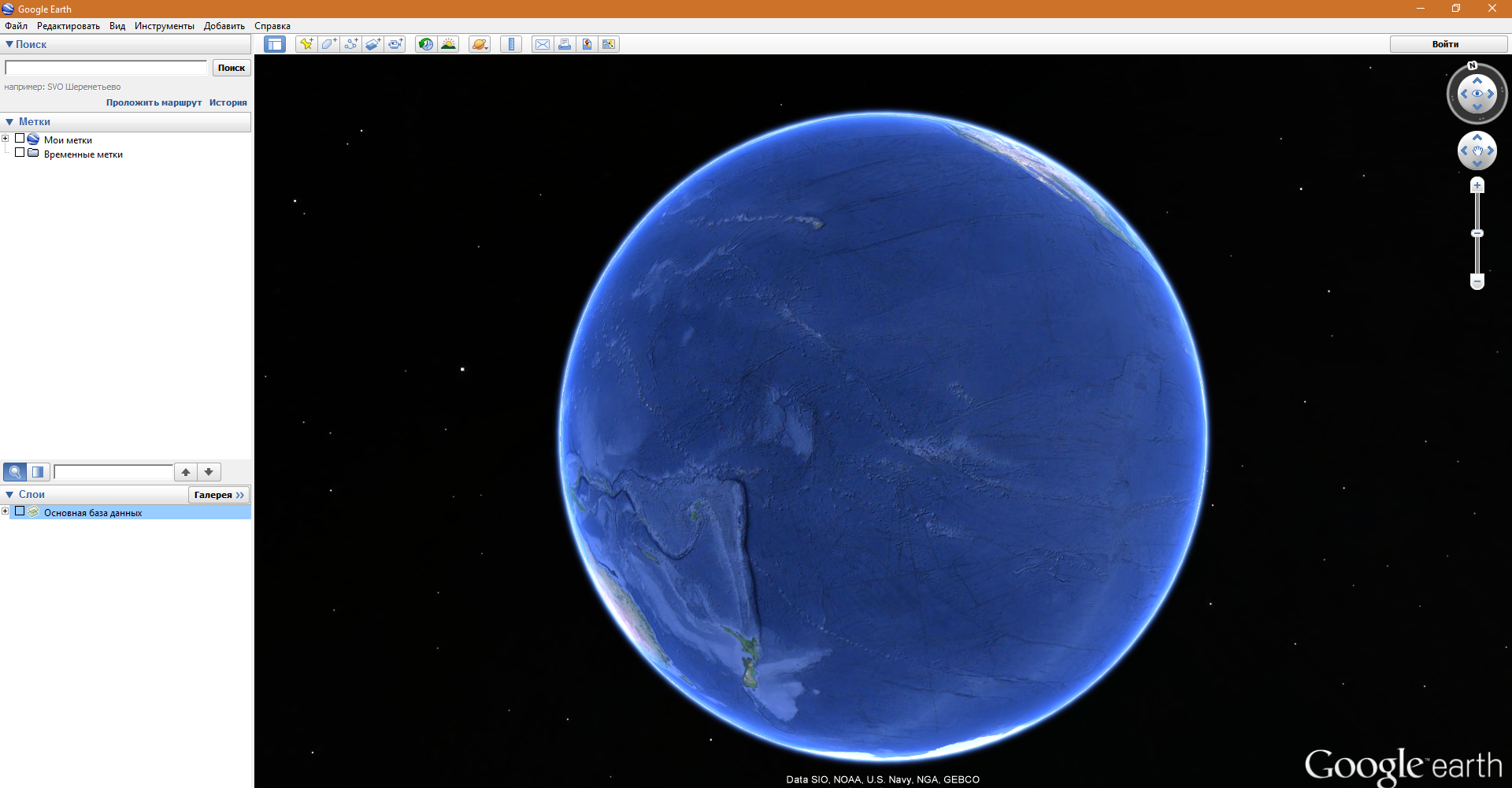Screen dimensions: 1512x788
Task: Collapse the Слои panel
Action: [9, 495]
